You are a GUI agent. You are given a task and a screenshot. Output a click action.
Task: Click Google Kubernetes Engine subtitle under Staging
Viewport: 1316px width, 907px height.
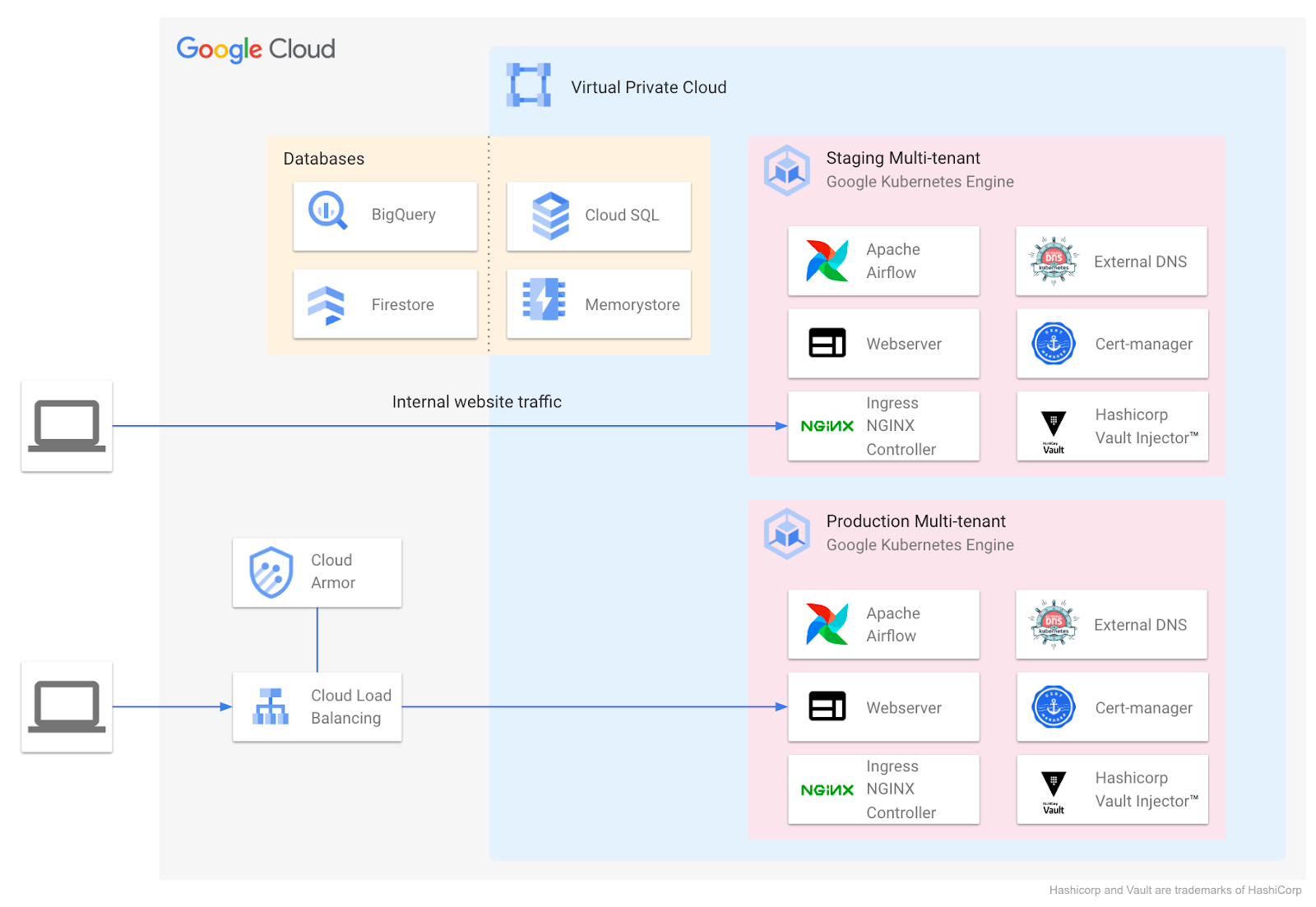tap(920, 182)
